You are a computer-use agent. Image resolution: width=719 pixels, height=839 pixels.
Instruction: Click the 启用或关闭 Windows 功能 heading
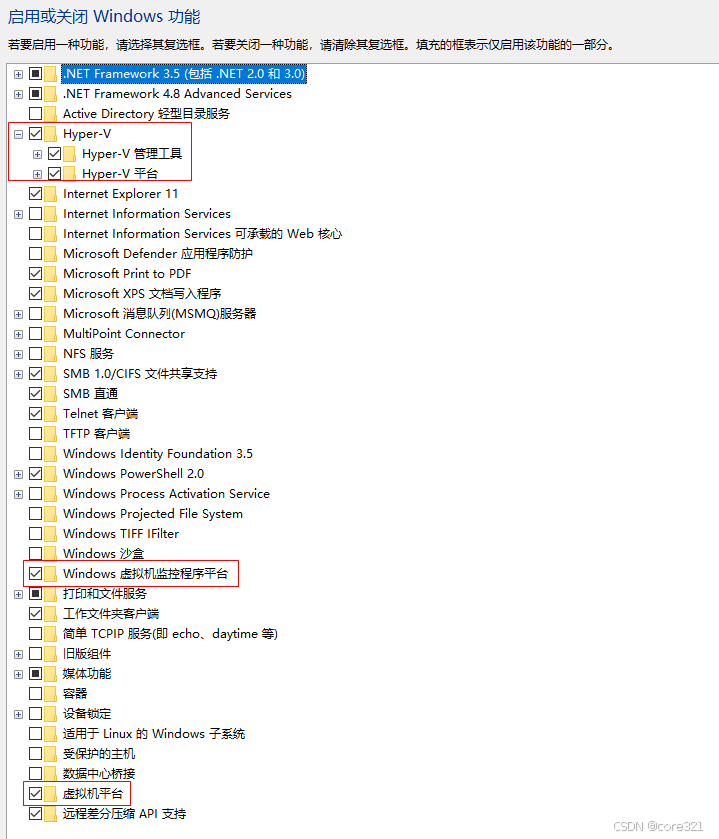click(x=104, y=17)
